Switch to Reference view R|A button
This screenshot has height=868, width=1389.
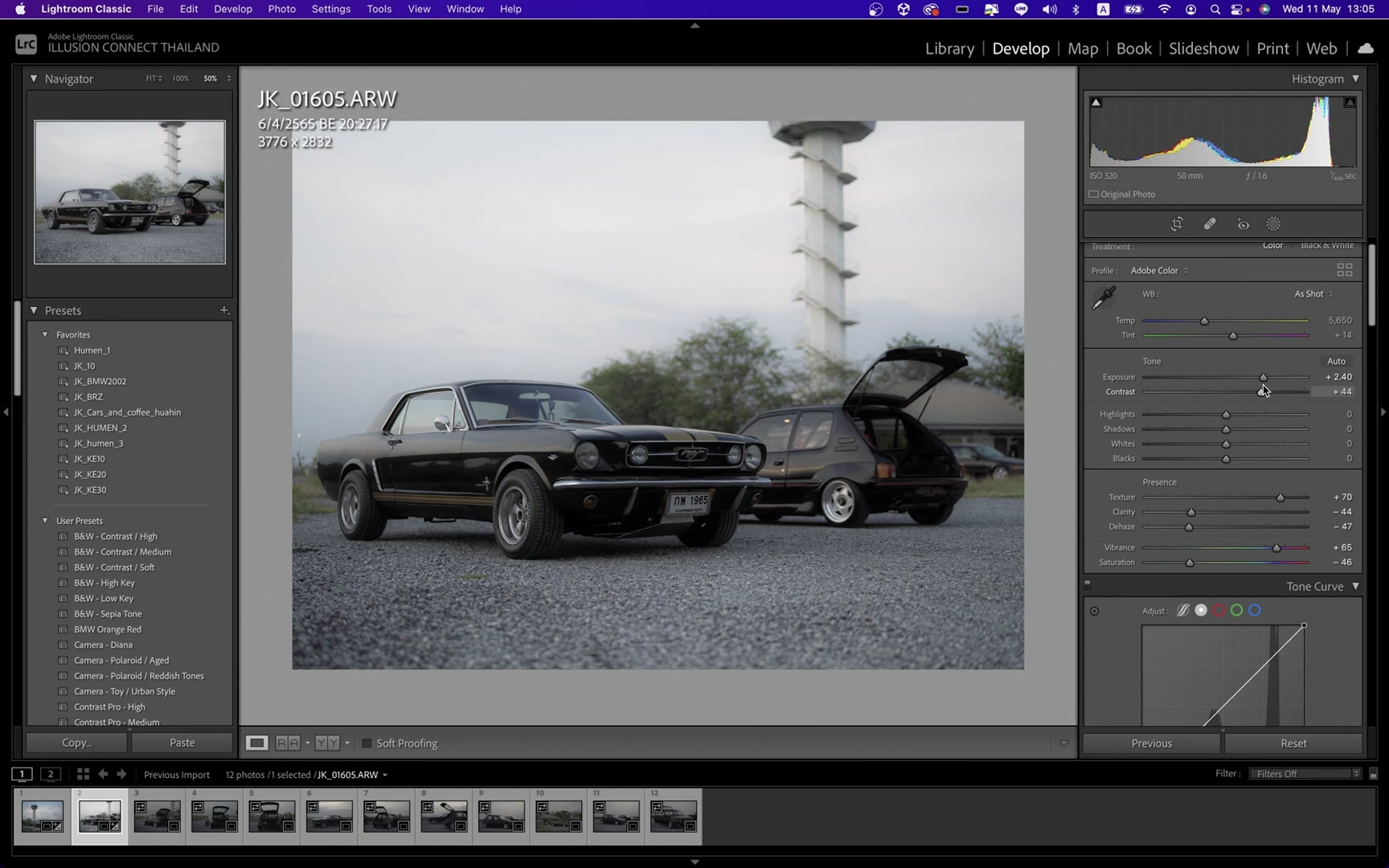coord(288,743)
